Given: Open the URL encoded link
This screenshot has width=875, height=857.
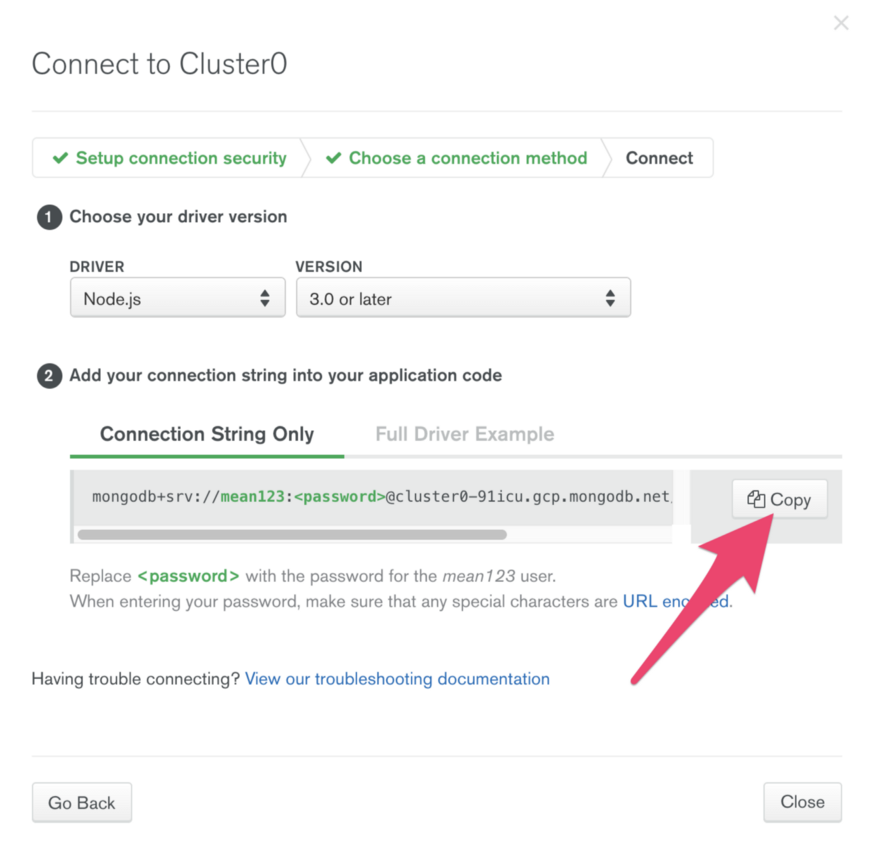Looking at the screenshot, I should click(676, 601).
